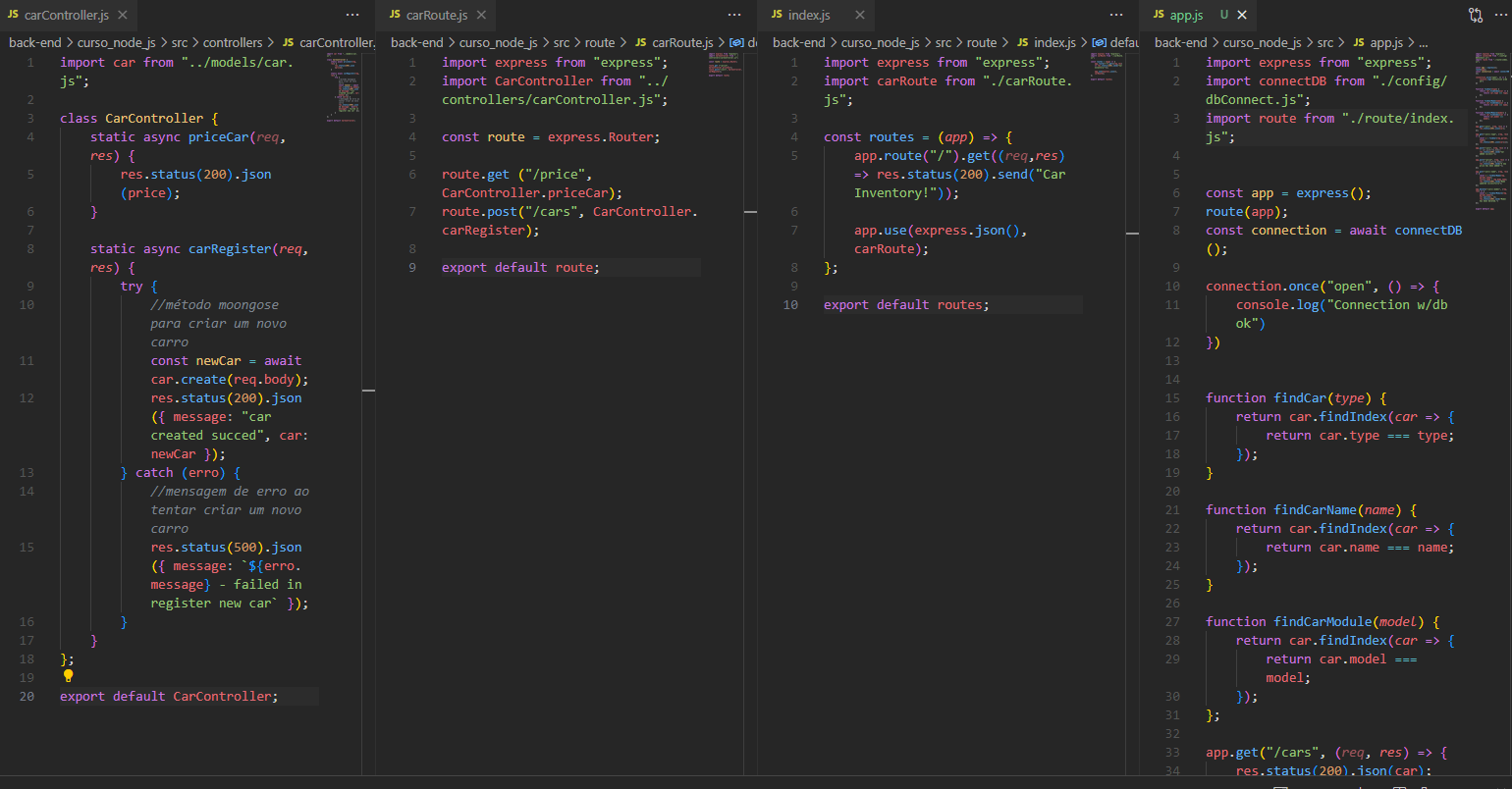Click 'function findCar(type) {' in app.js
The width and height of the screenshot is (1512, 789).
coord(1296,397)
